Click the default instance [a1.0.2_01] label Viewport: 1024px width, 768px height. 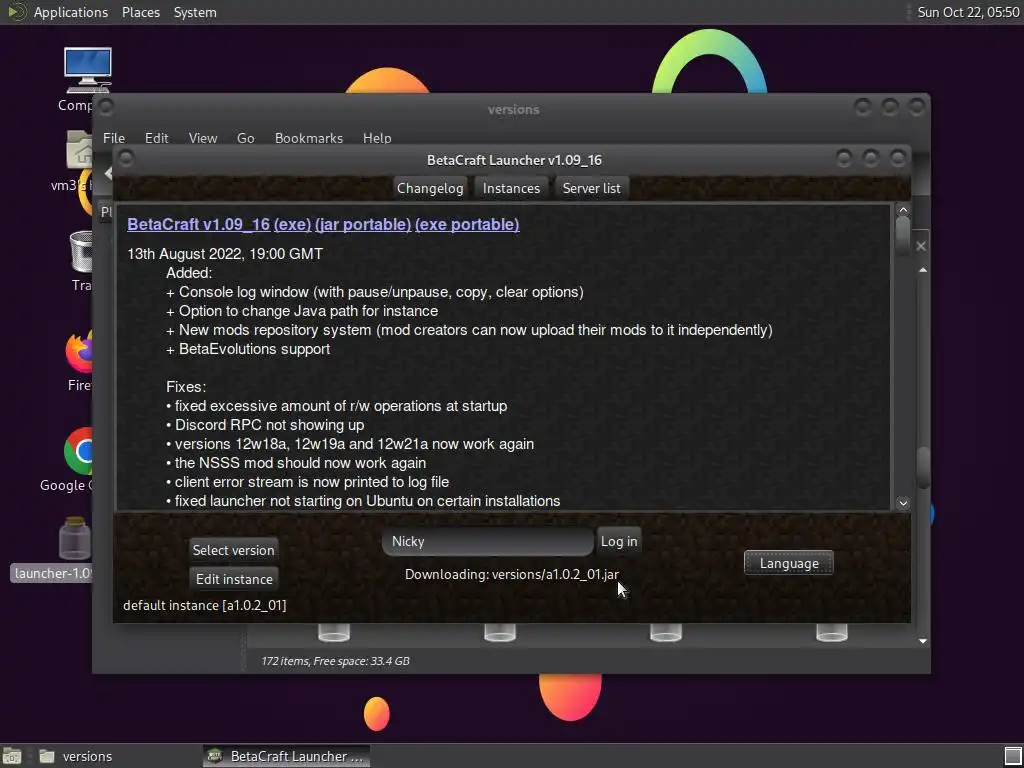(x=204, y=605)
